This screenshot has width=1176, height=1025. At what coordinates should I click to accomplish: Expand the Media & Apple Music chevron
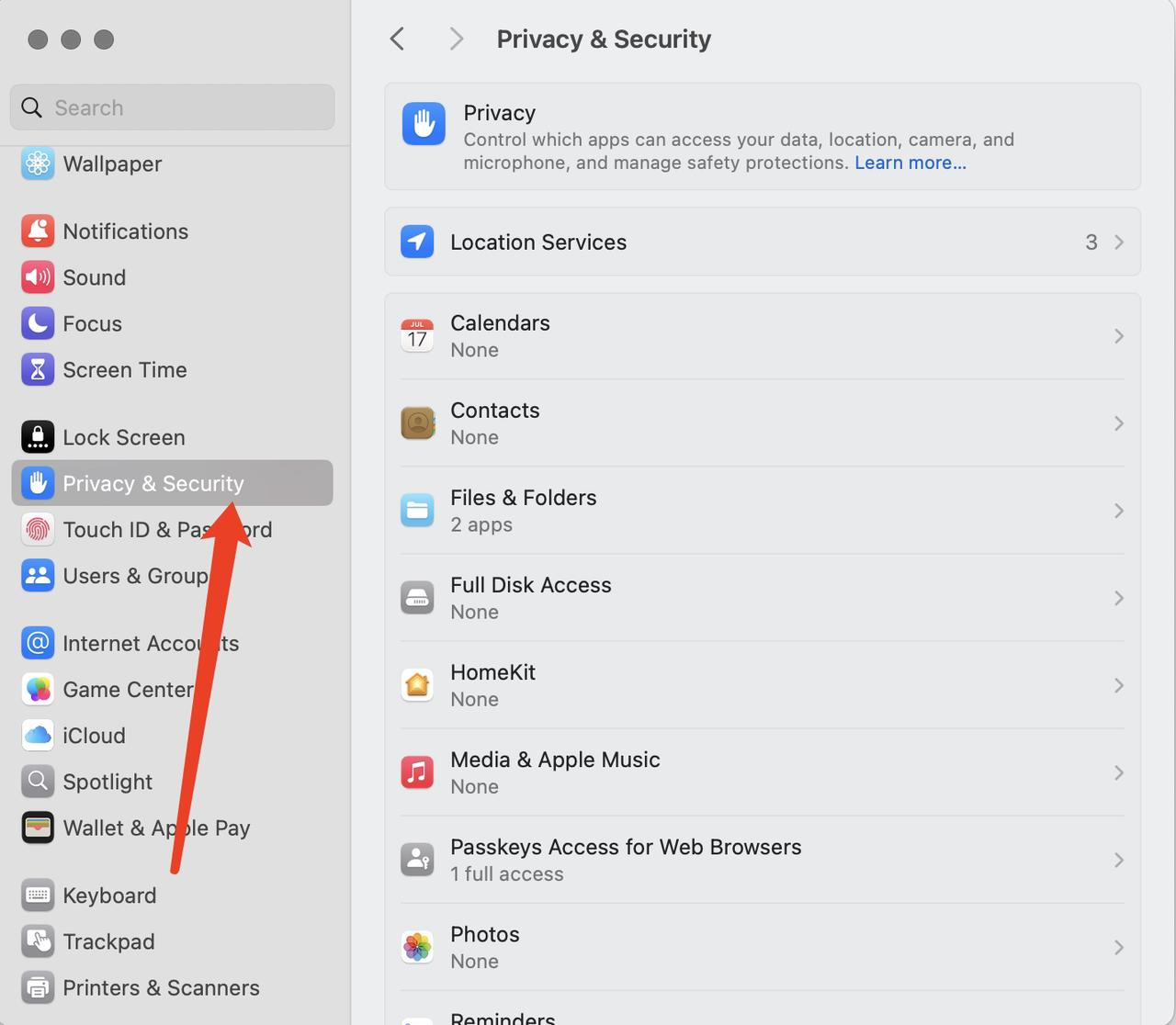coord(1119,772)
